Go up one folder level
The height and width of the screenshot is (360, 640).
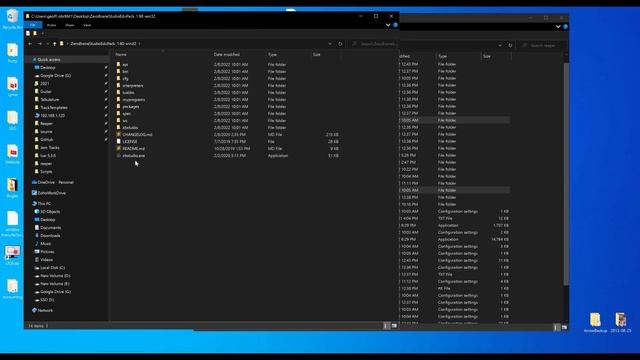pos(54,44)
